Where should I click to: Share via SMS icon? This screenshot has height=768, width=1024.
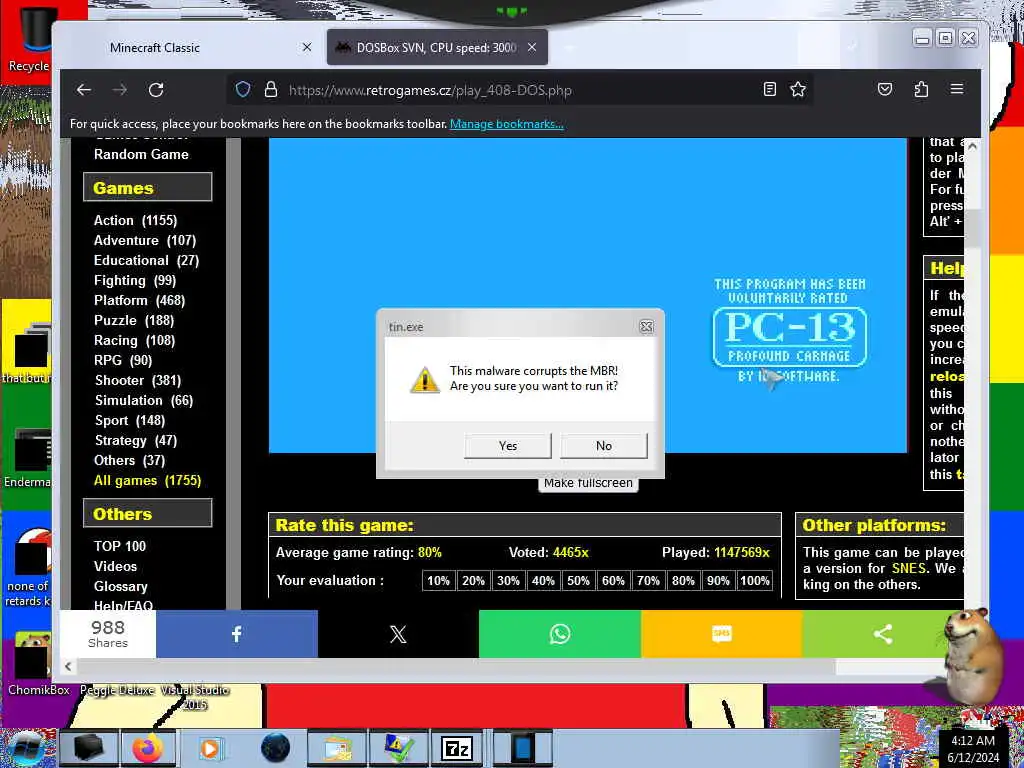tap(721, 633)
